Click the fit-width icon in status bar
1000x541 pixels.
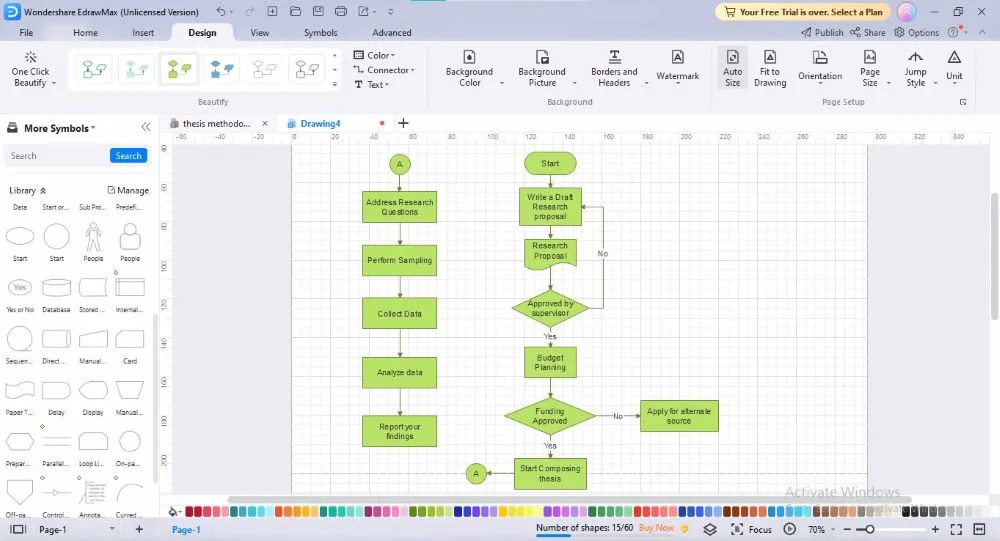980,530
